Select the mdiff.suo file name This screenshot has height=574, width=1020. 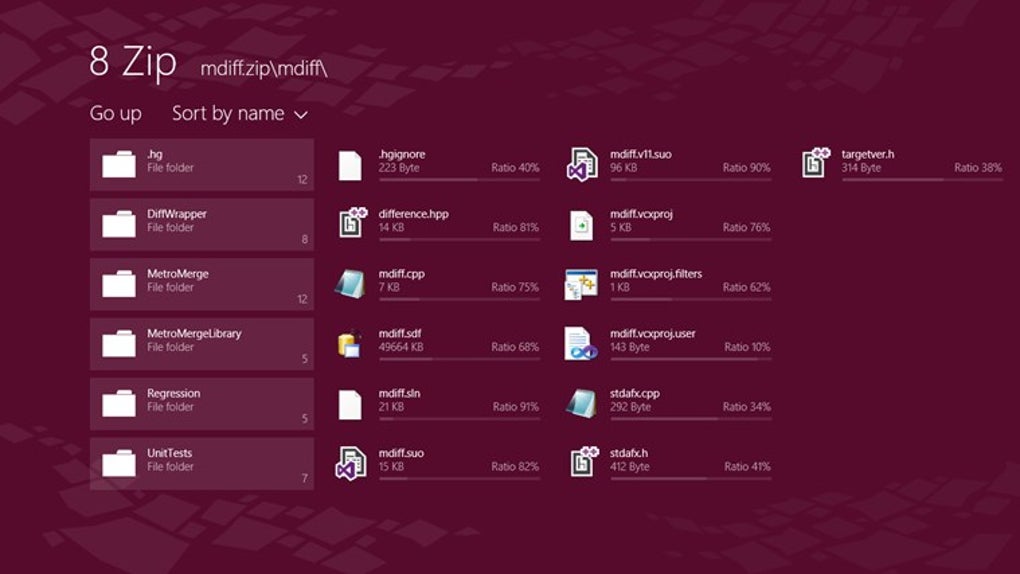pyautogui.click(x=401, y=454)
